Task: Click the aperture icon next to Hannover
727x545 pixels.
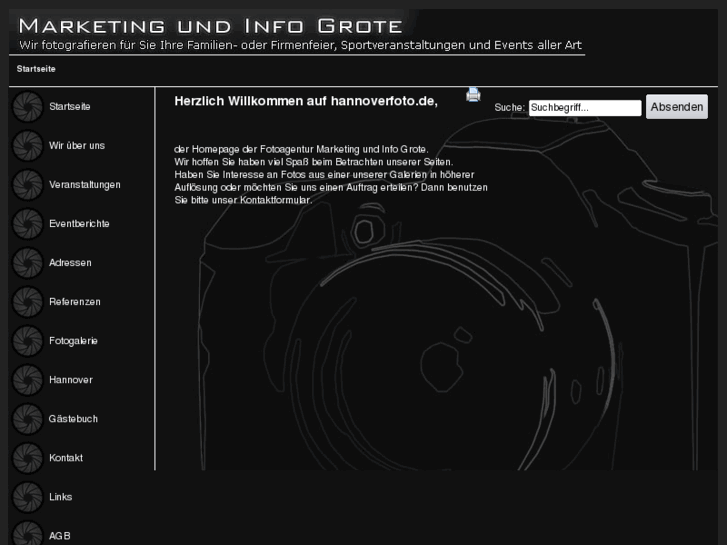Action: [x=27, y=380]
